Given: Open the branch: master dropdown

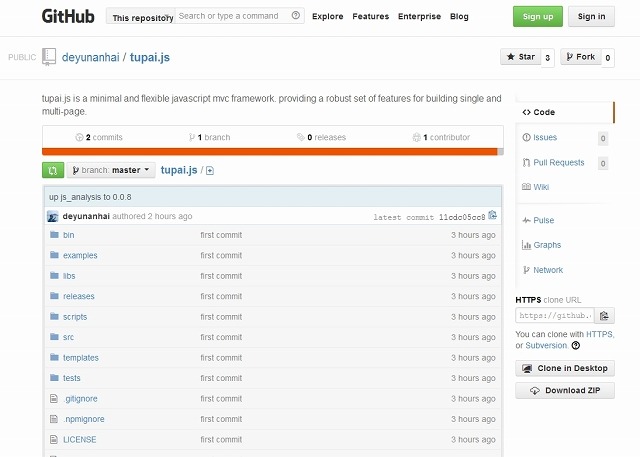Looking at the screenshot, I should pos(111,170).
